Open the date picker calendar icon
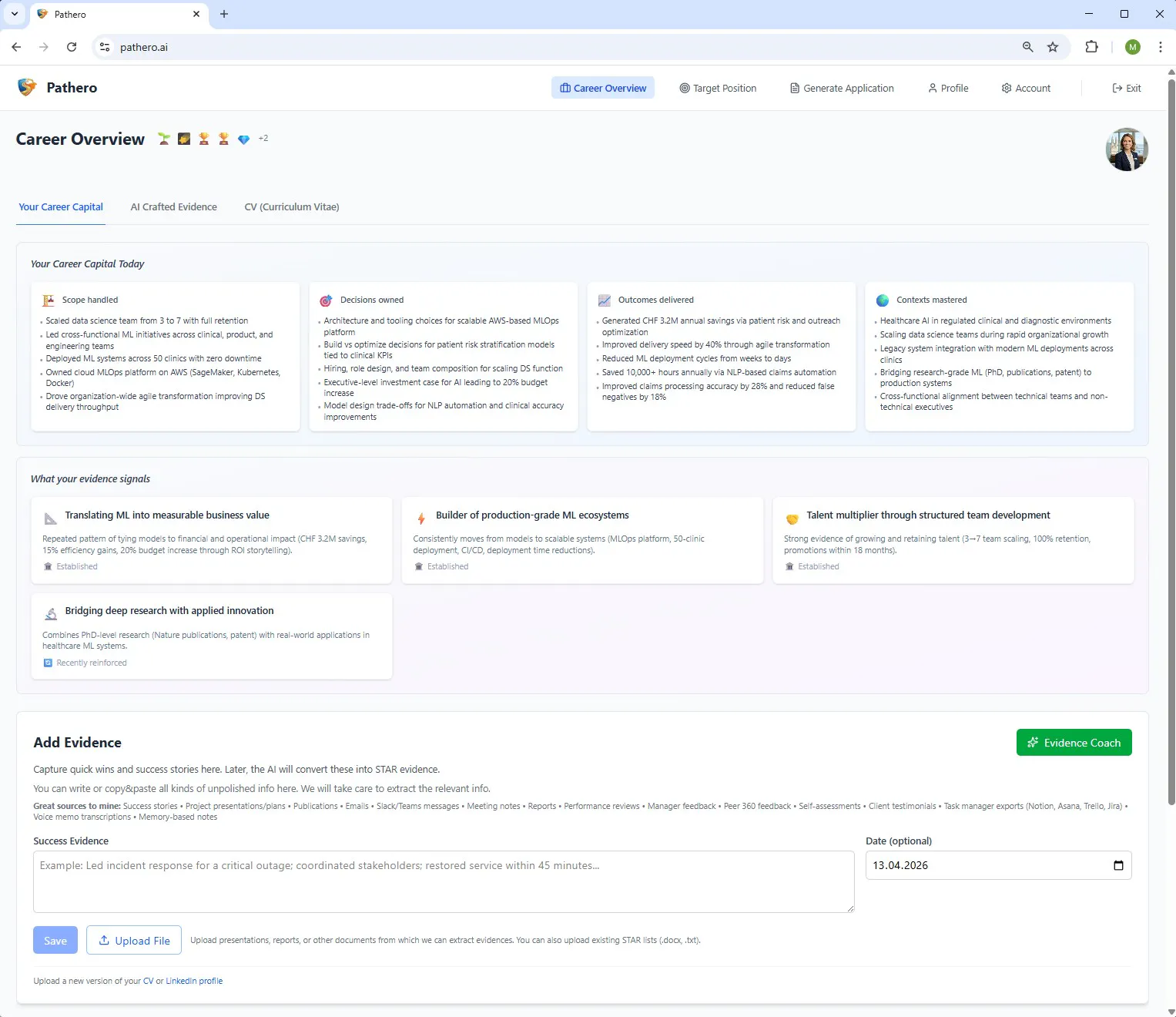Image resolution: width=1176 pixels, height=1017 pixels. pyautogui.click(x=1118, y=865)
